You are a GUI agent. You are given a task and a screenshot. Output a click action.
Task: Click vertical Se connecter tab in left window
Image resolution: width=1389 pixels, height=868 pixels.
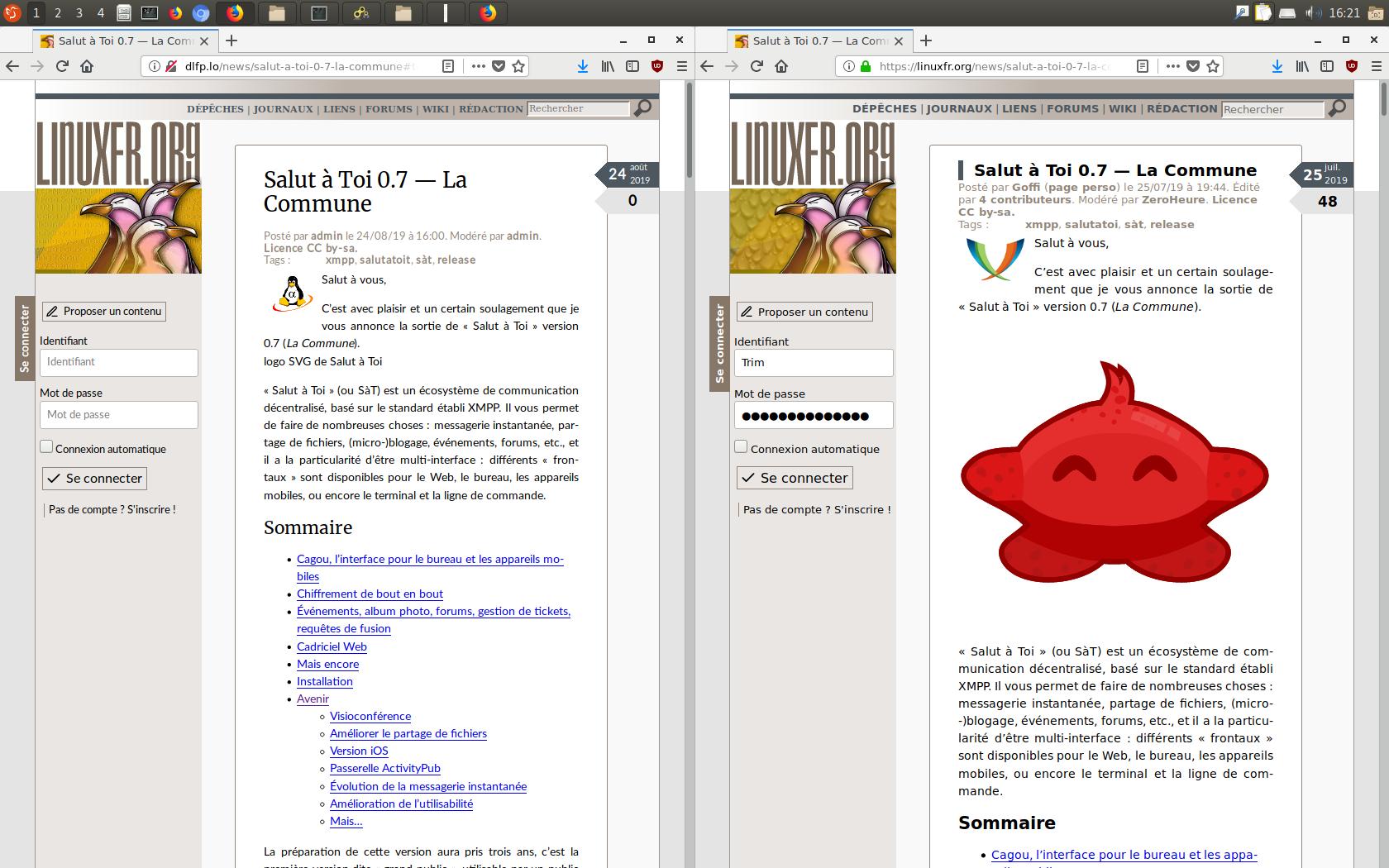coord(25,338)
